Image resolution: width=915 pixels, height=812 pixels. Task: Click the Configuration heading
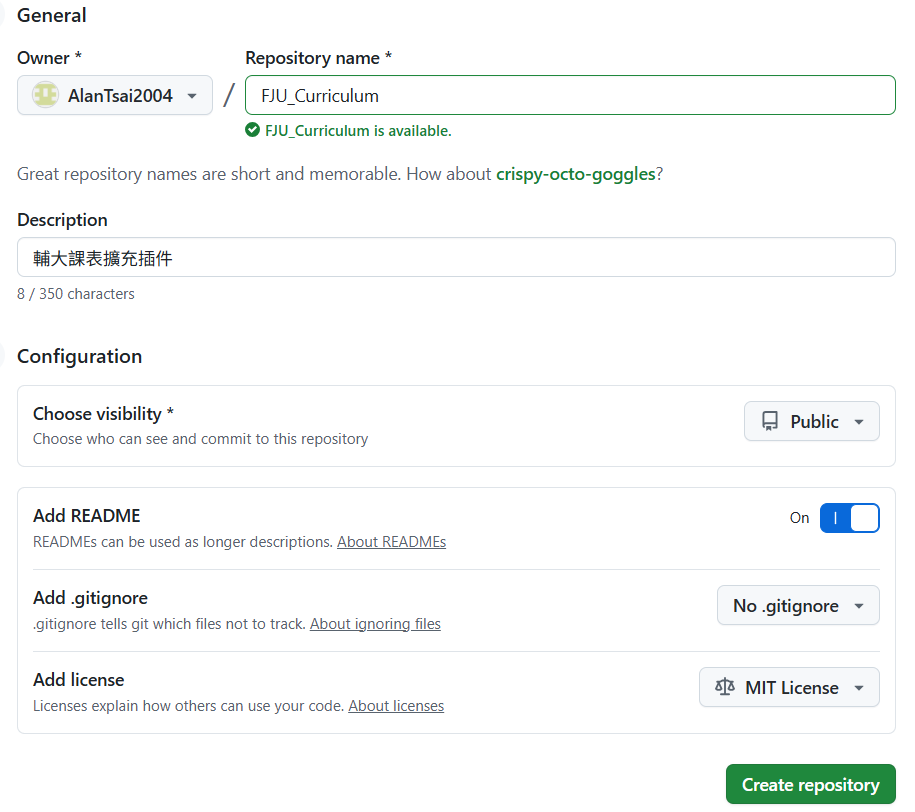pos(80,356)
